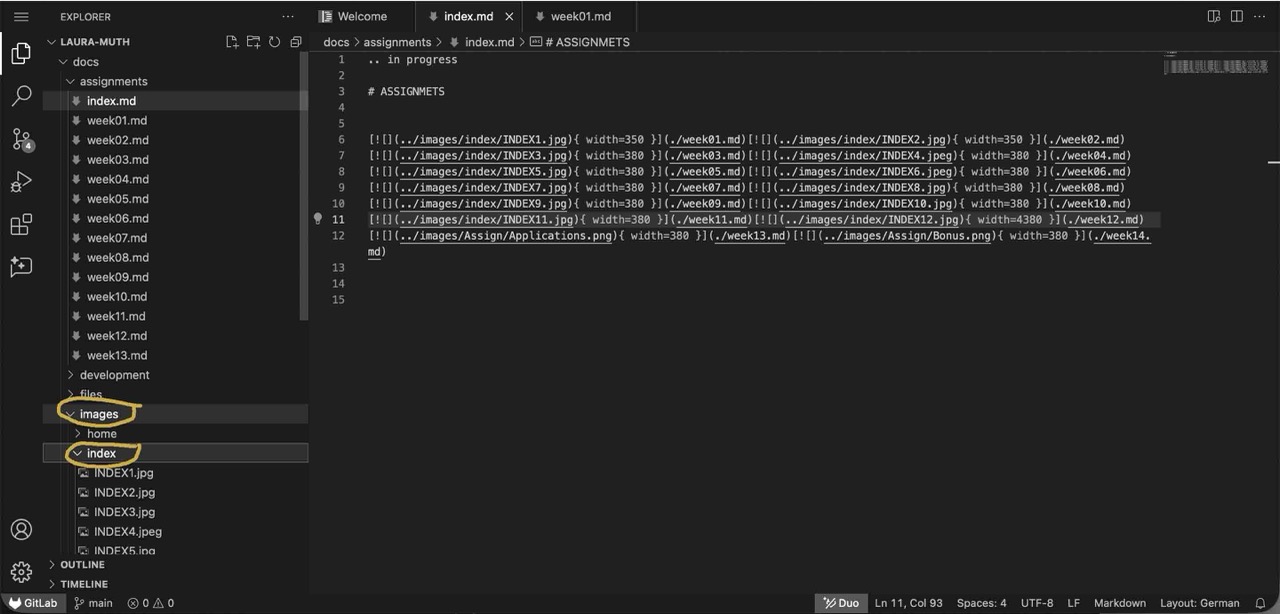Image resolution: width=1280 pixels, height=614 pixels.
Task: Open Run and Debug view
Action: pos(21,182)
